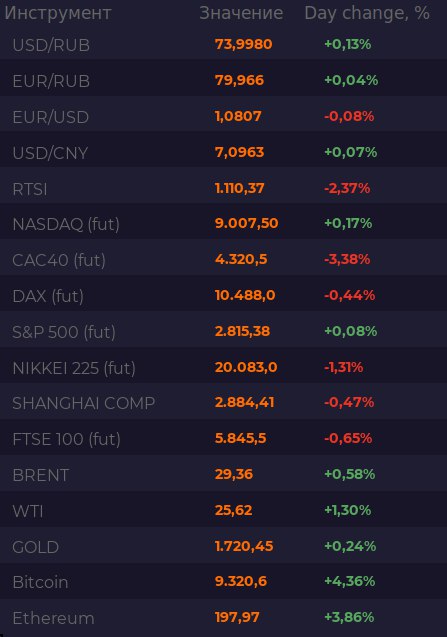Image resolution: width=447 pixels, height=637 pixels.
Task: Sort by the Значение column header
Action: [x=241, y=13]
